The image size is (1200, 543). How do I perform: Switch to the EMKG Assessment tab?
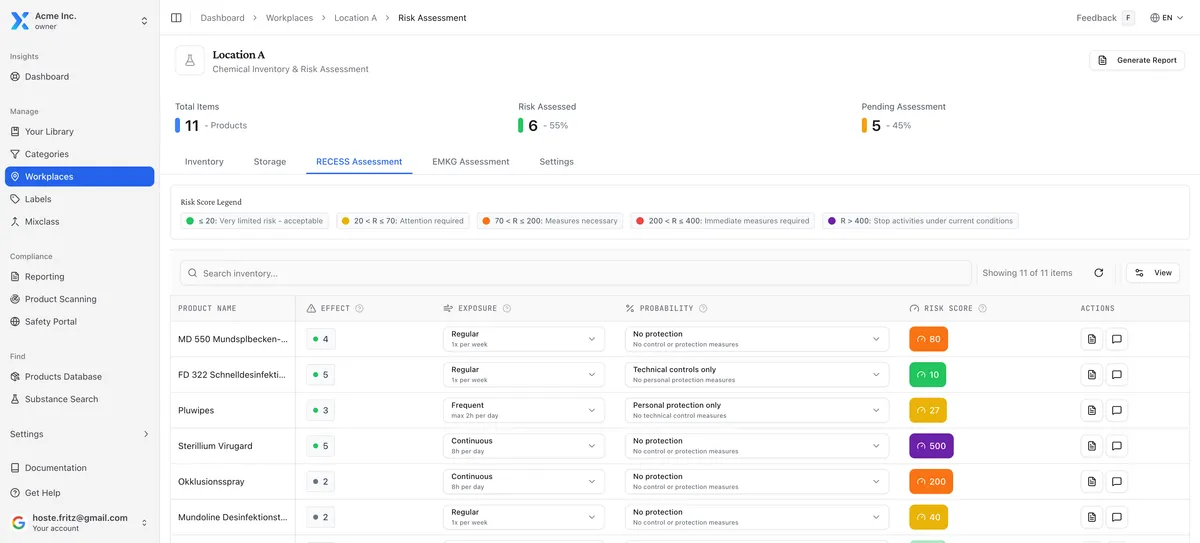[x=470, y=162]
